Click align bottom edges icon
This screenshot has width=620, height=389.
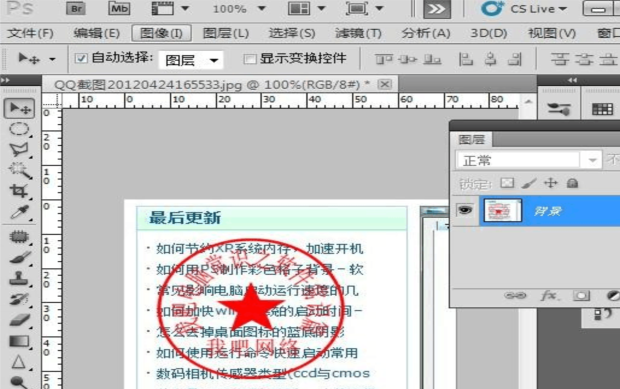click(x=432, y=59)
